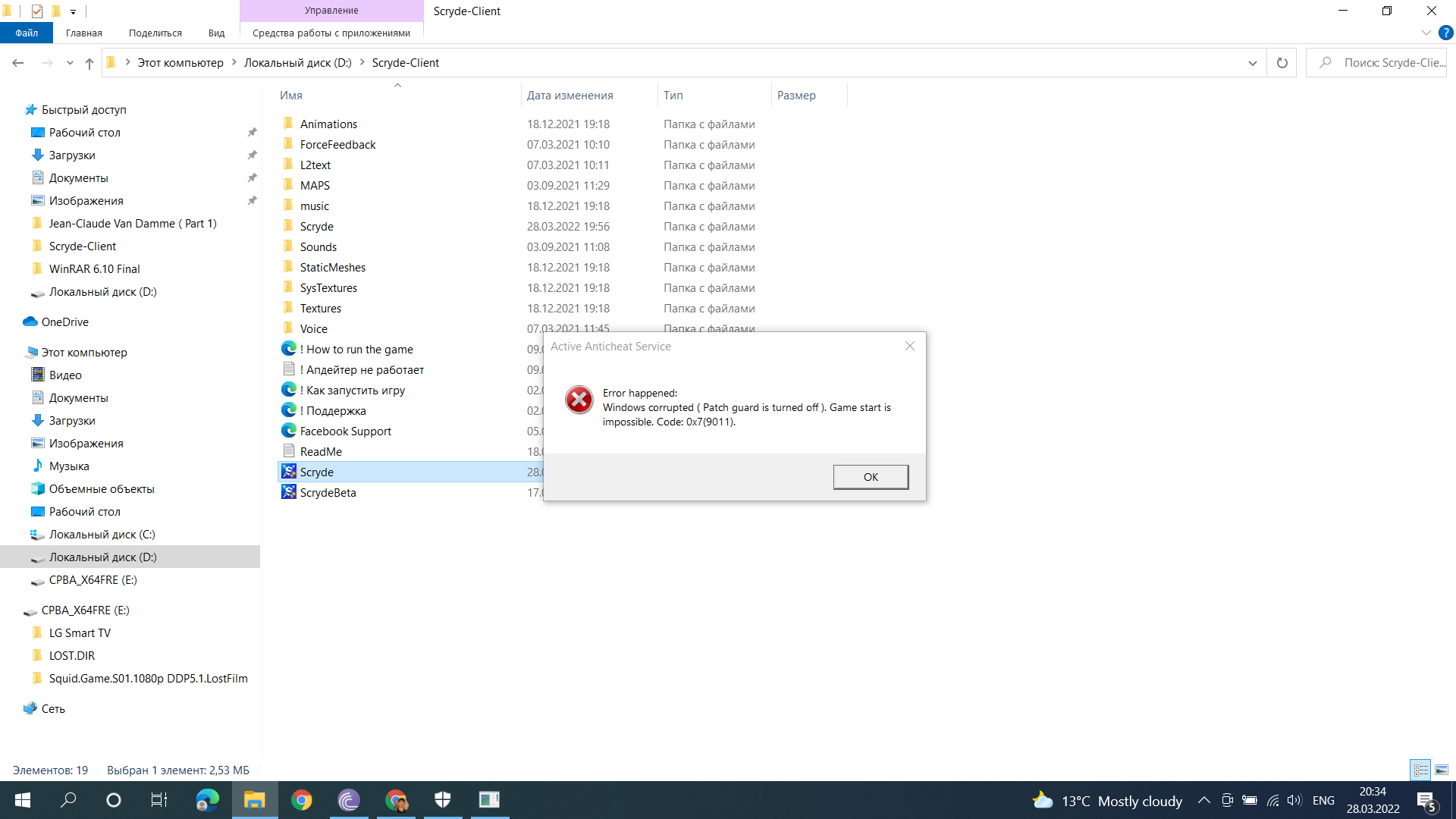
Task: Open the notification center icon
Action: tap(1426, 800)
